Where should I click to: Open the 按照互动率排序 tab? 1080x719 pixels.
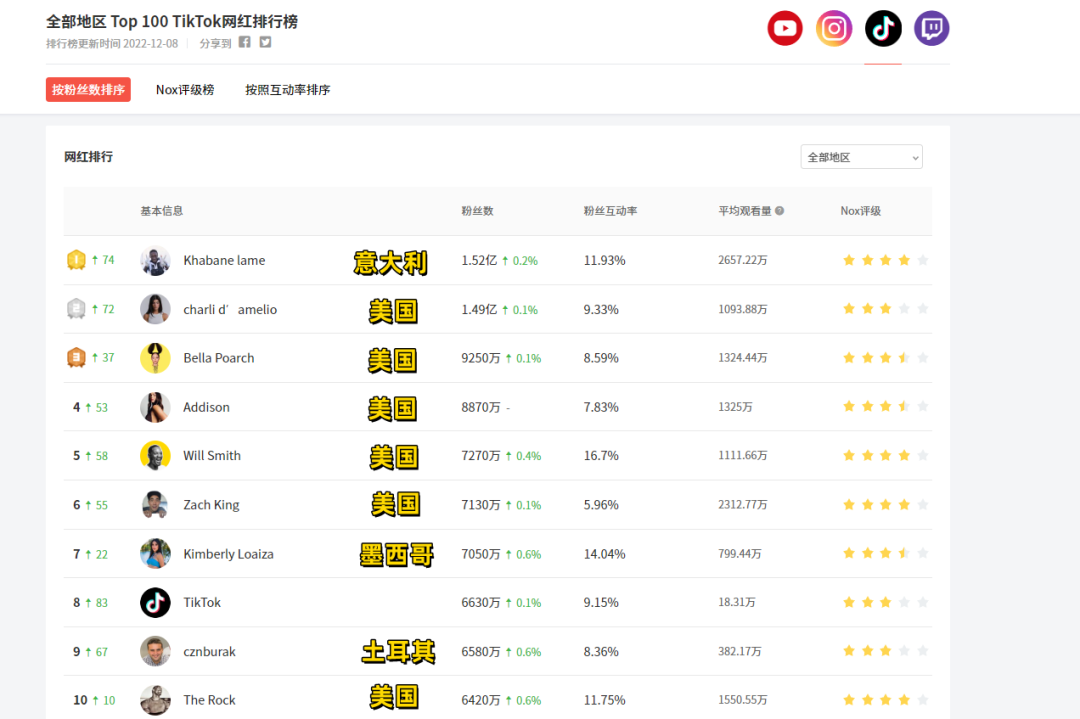coord(287,90)
